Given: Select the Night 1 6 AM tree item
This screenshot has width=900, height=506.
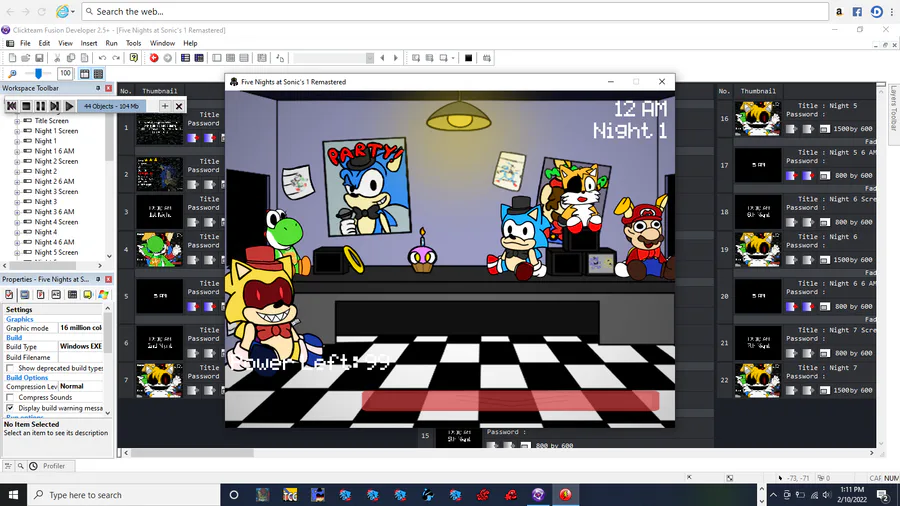Looking at the screenshot, I should click(54, 151).
